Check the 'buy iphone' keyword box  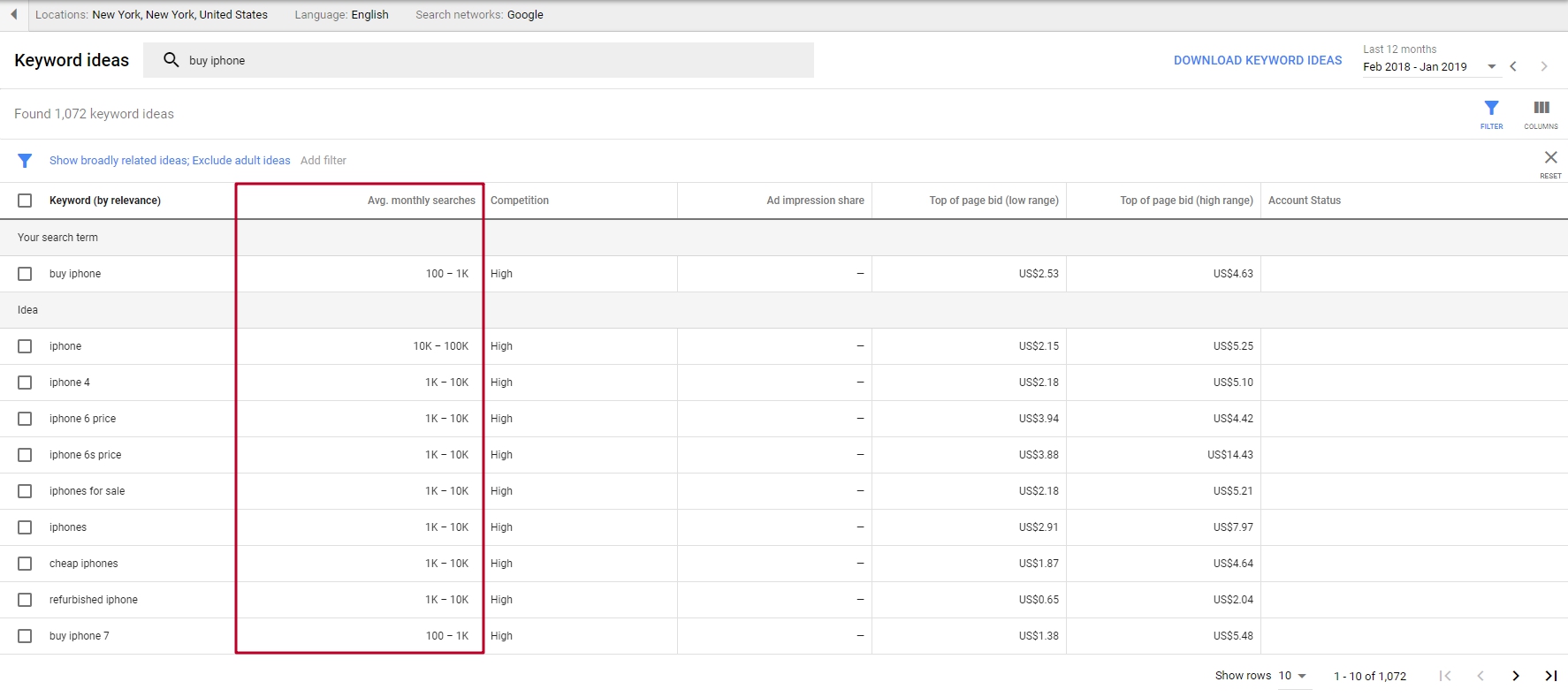pos(25,274)
